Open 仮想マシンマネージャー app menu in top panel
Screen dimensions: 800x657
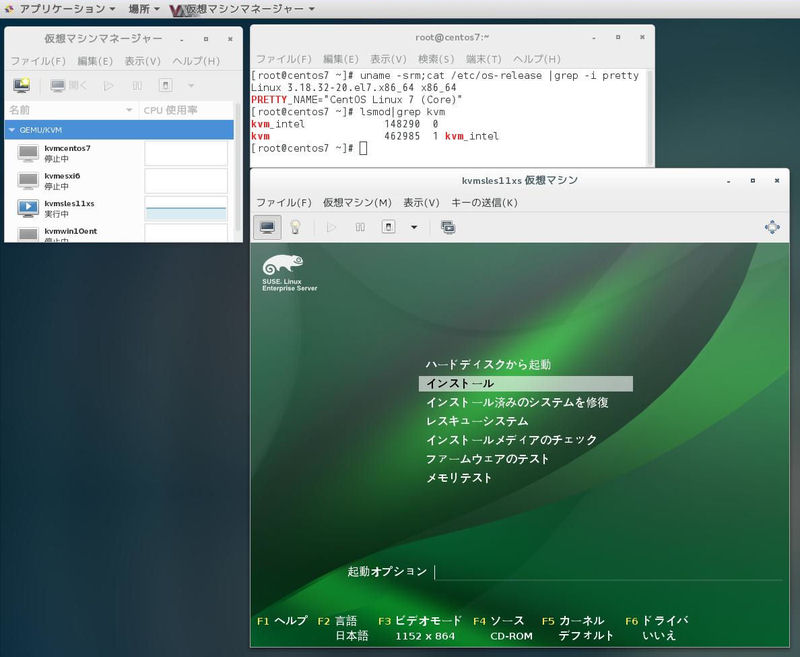click(x=244, y=9)
